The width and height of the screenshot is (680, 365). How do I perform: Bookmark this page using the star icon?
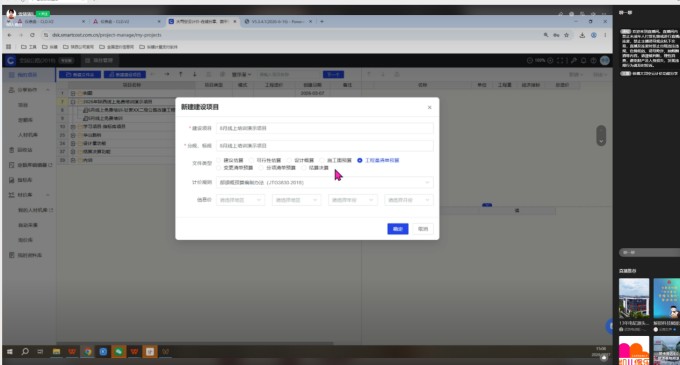click(566, 35)
